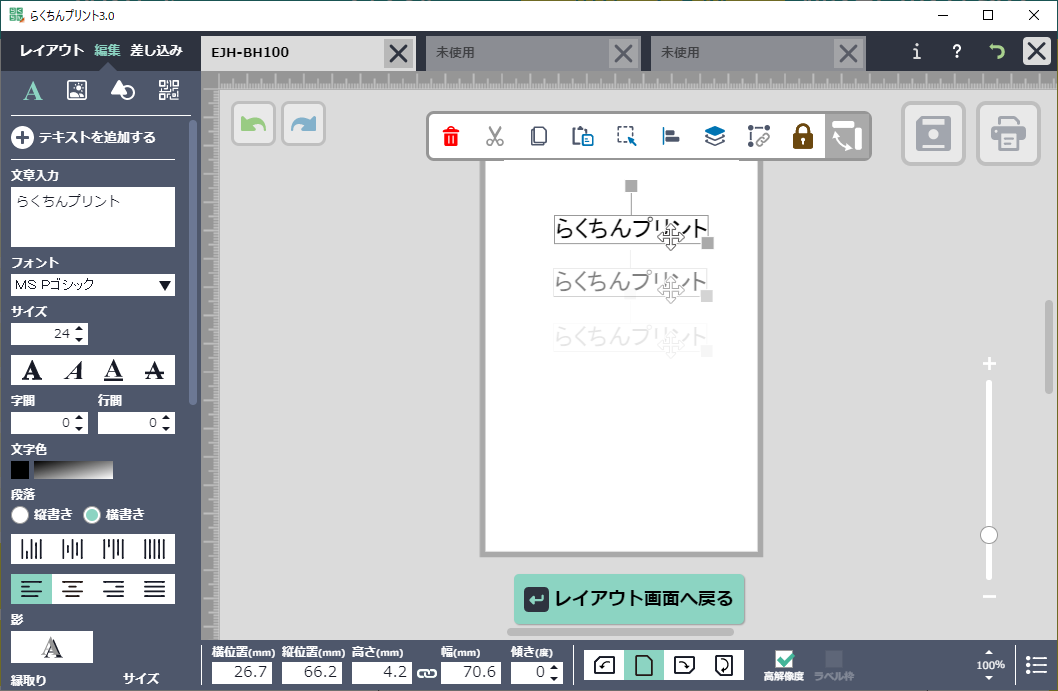Toggle the height-width aspect ratio link
Screen dimensions: 1058x691
426,673
